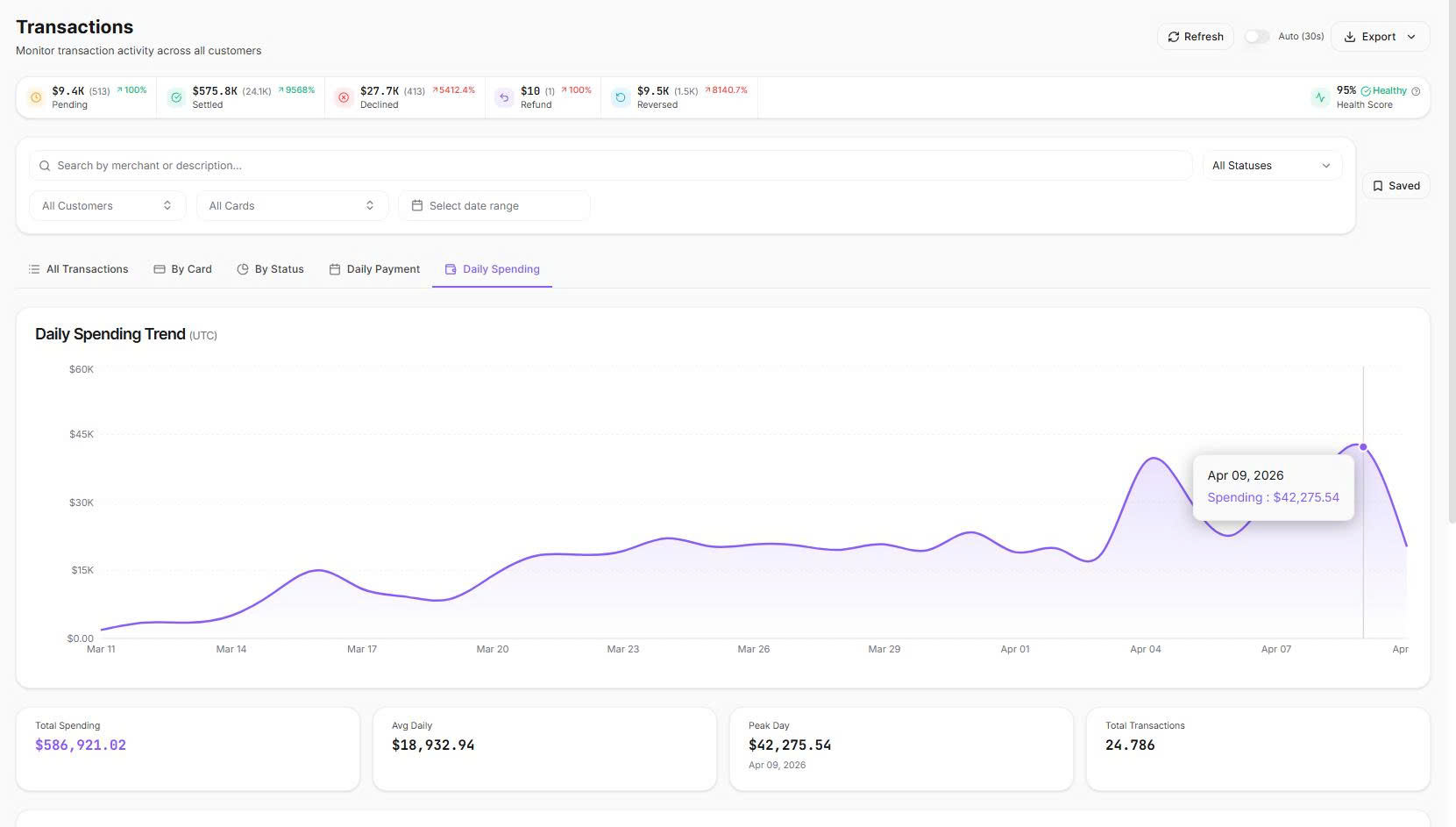Open the All Statuses dropdown
The image size is (1456, 827).
coord(1271,166)
